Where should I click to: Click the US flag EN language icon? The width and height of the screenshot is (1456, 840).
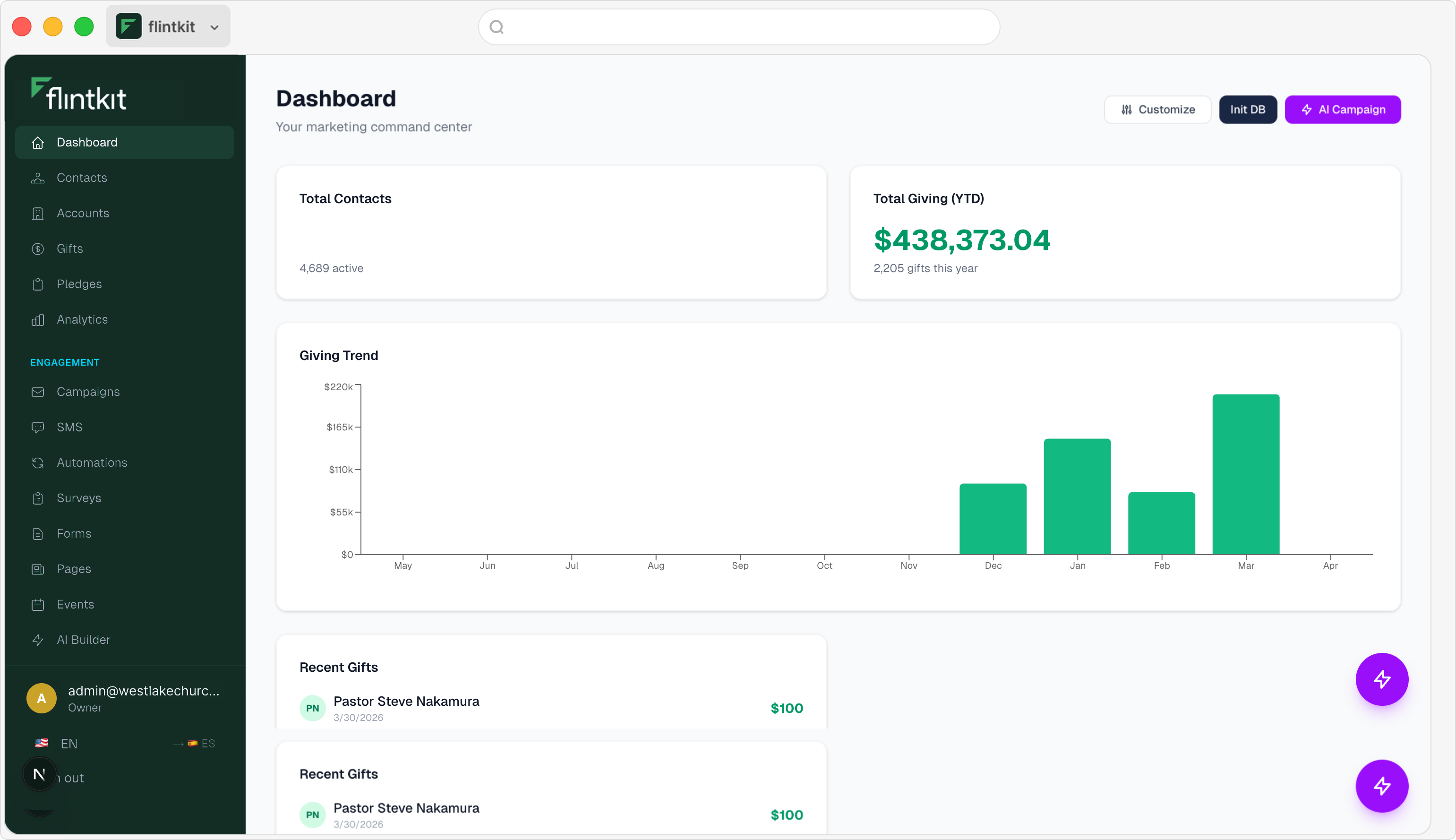(x=42, y=743)
